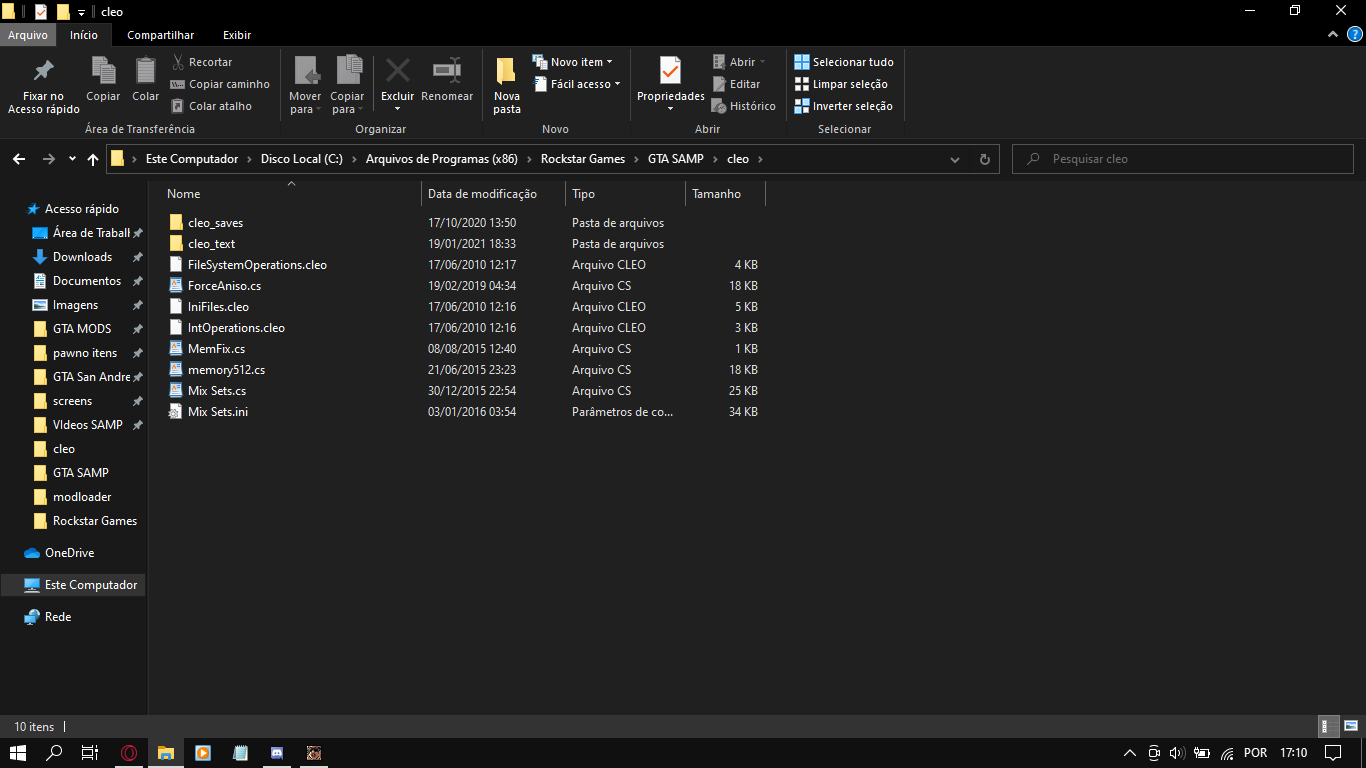Switch to large icons view layout
Screen dimensions: 1366x768
point(1351,727)
